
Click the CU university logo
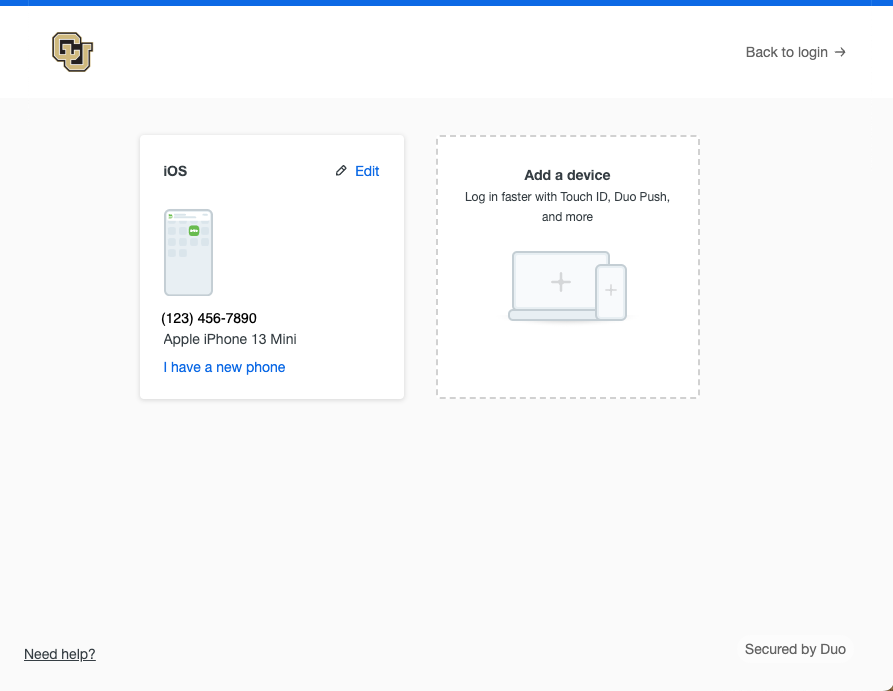point(72,52)
